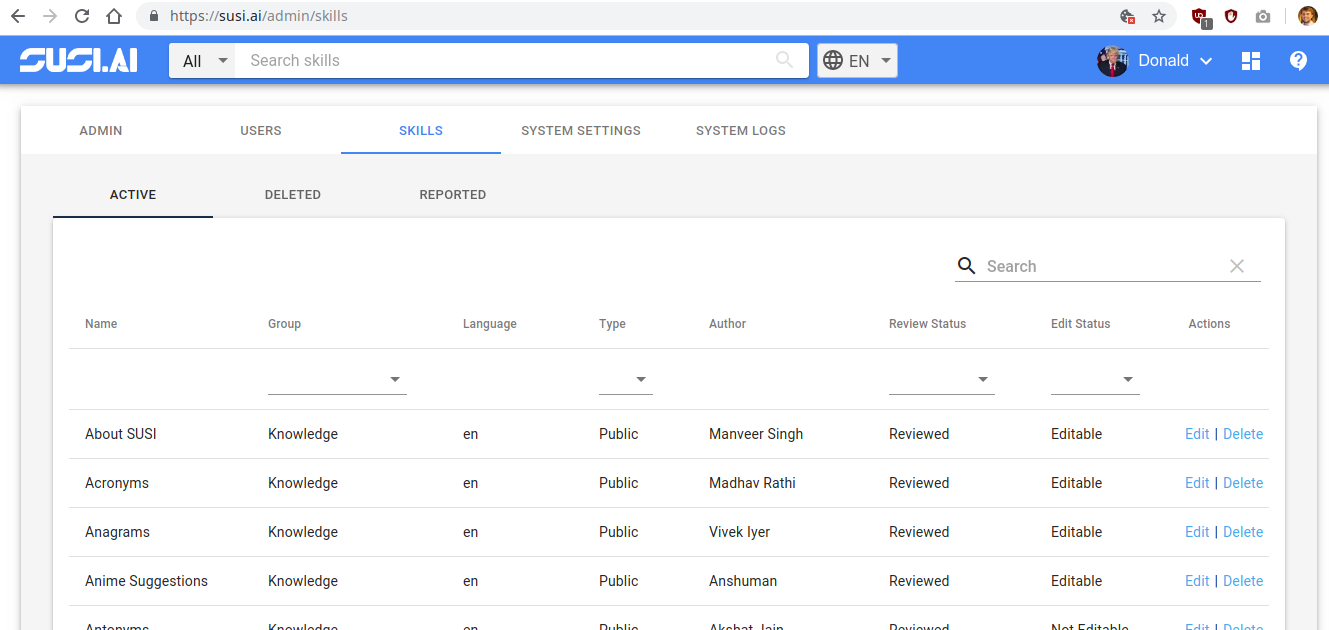Switch to the USERS tab
Screen dimensions: 1329x630
coord(260,130)
